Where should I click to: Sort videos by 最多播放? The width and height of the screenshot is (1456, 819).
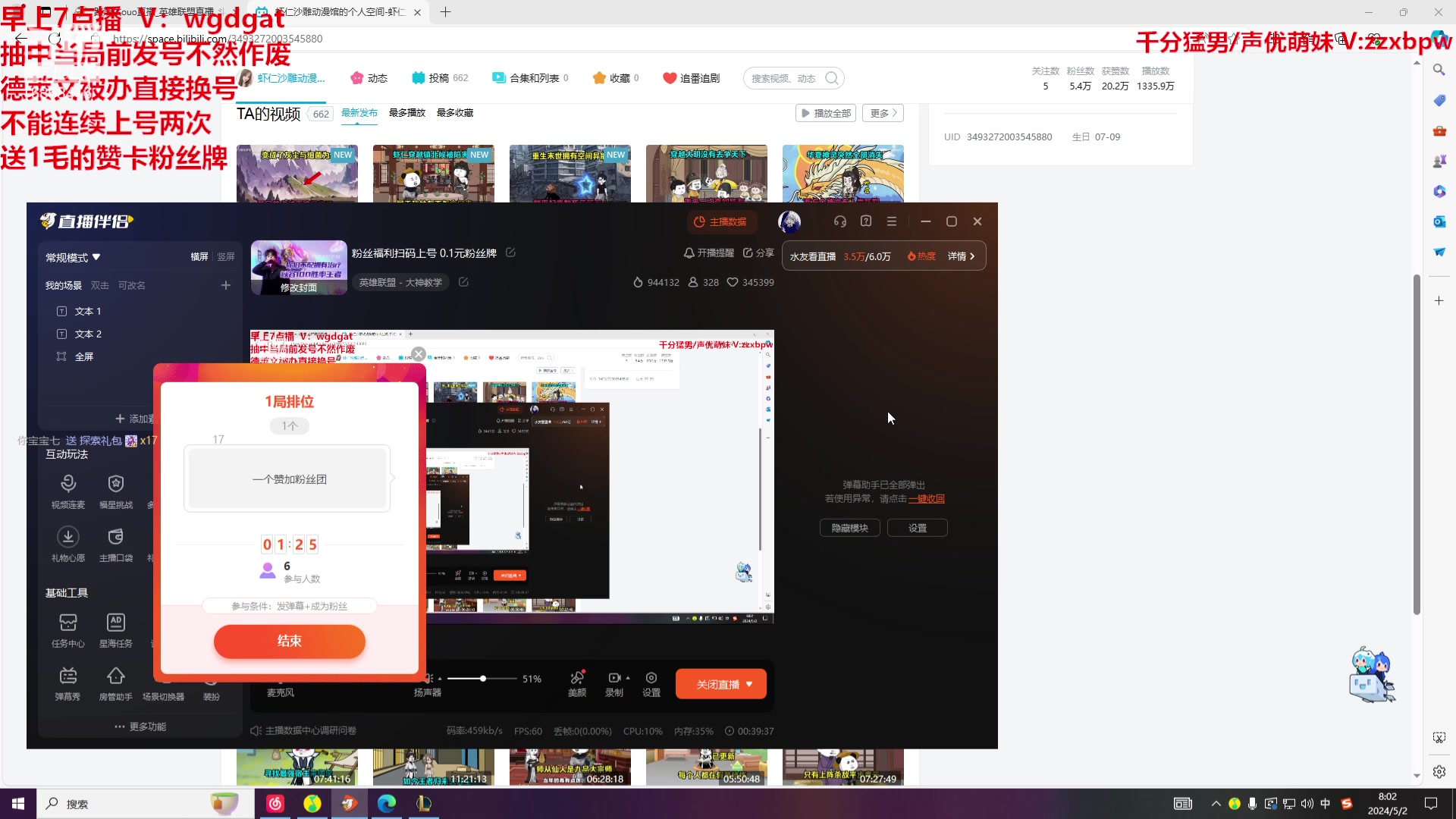pos(407,112)
